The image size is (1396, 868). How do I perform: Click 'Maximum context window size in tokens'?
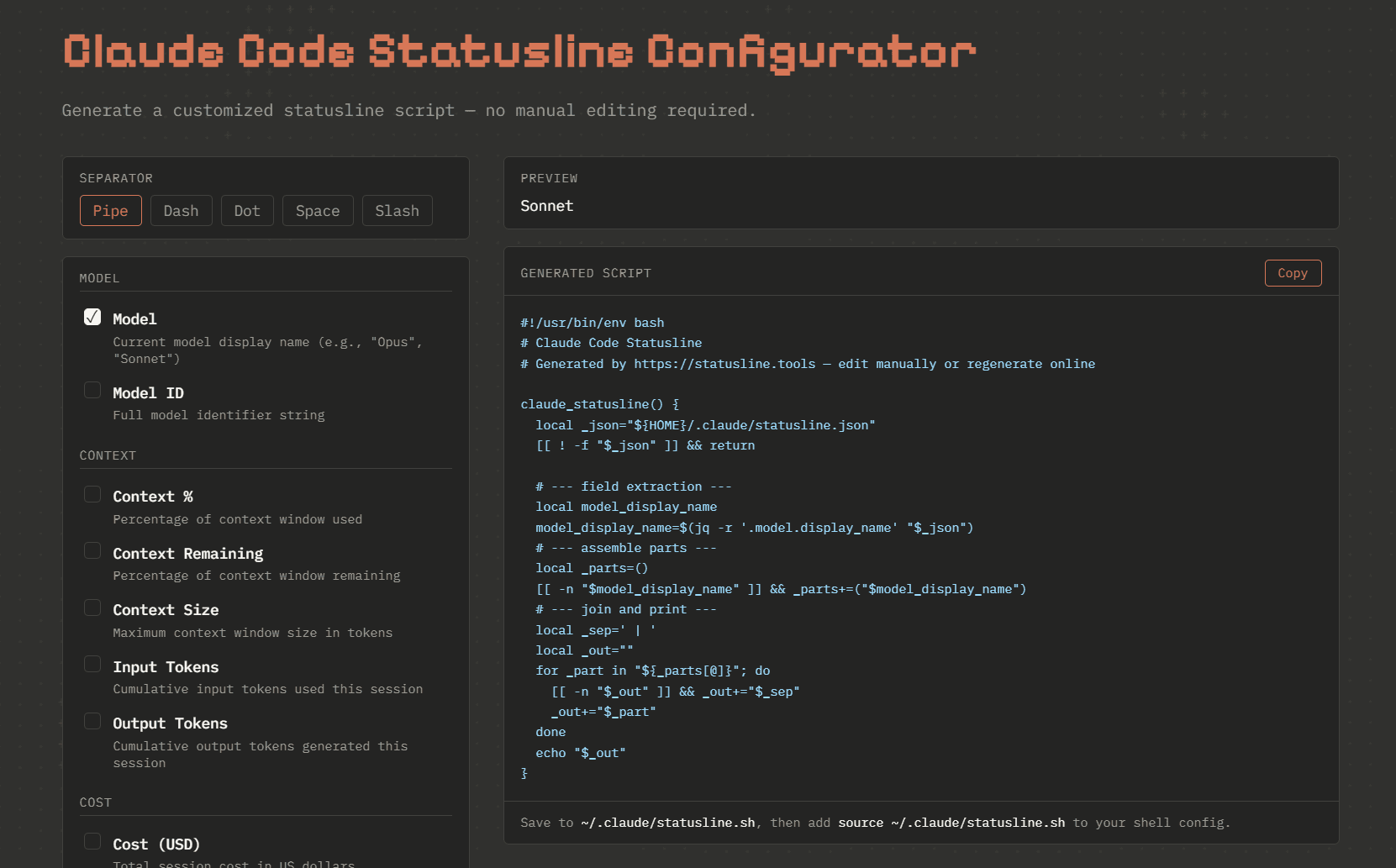[x=253, y=633]
